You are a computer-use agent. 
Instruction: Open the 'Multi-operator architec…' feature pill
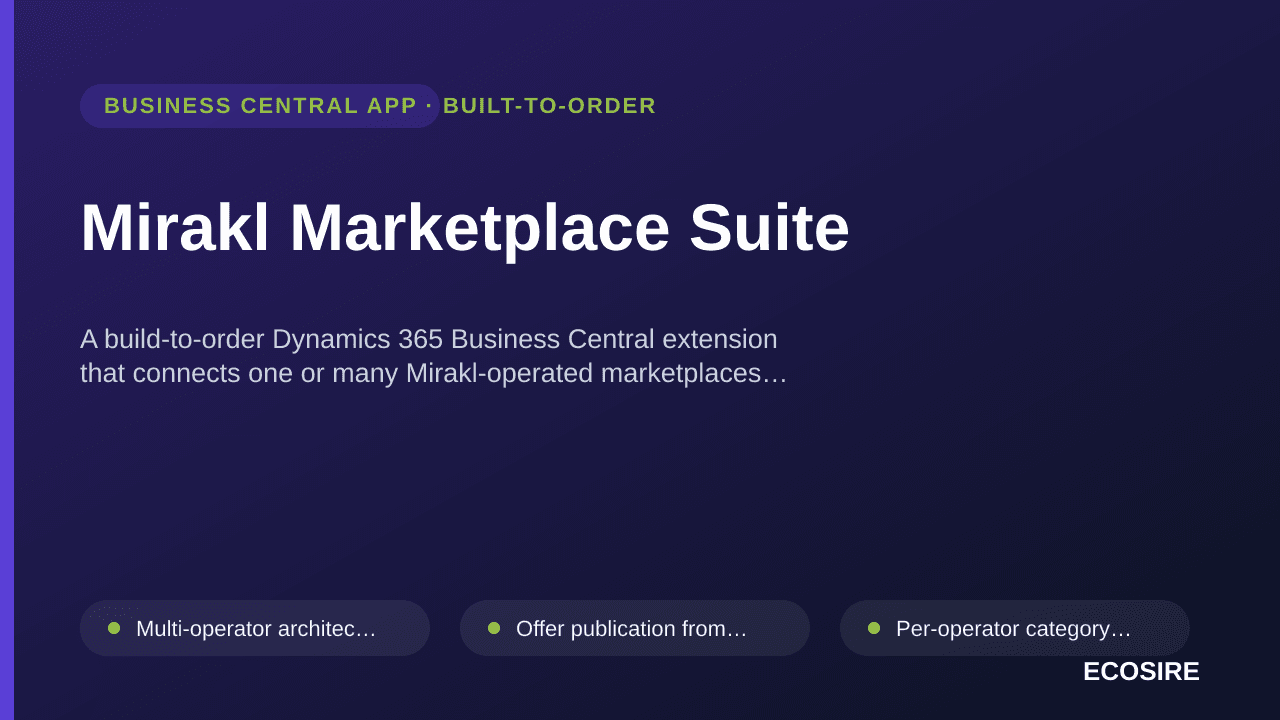255,628
